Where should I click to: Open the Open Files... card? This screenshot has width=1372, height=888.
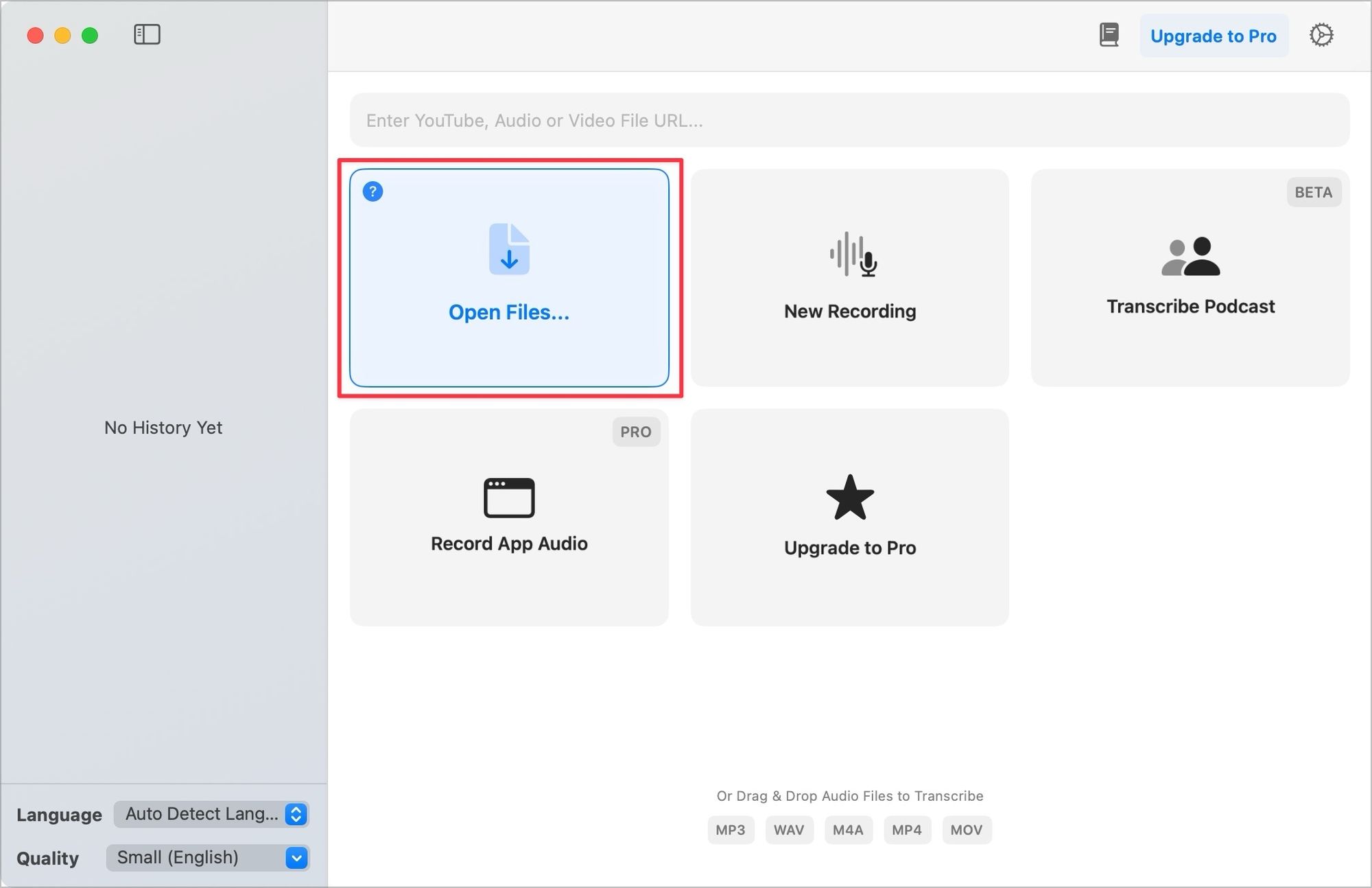coord(509,278)
